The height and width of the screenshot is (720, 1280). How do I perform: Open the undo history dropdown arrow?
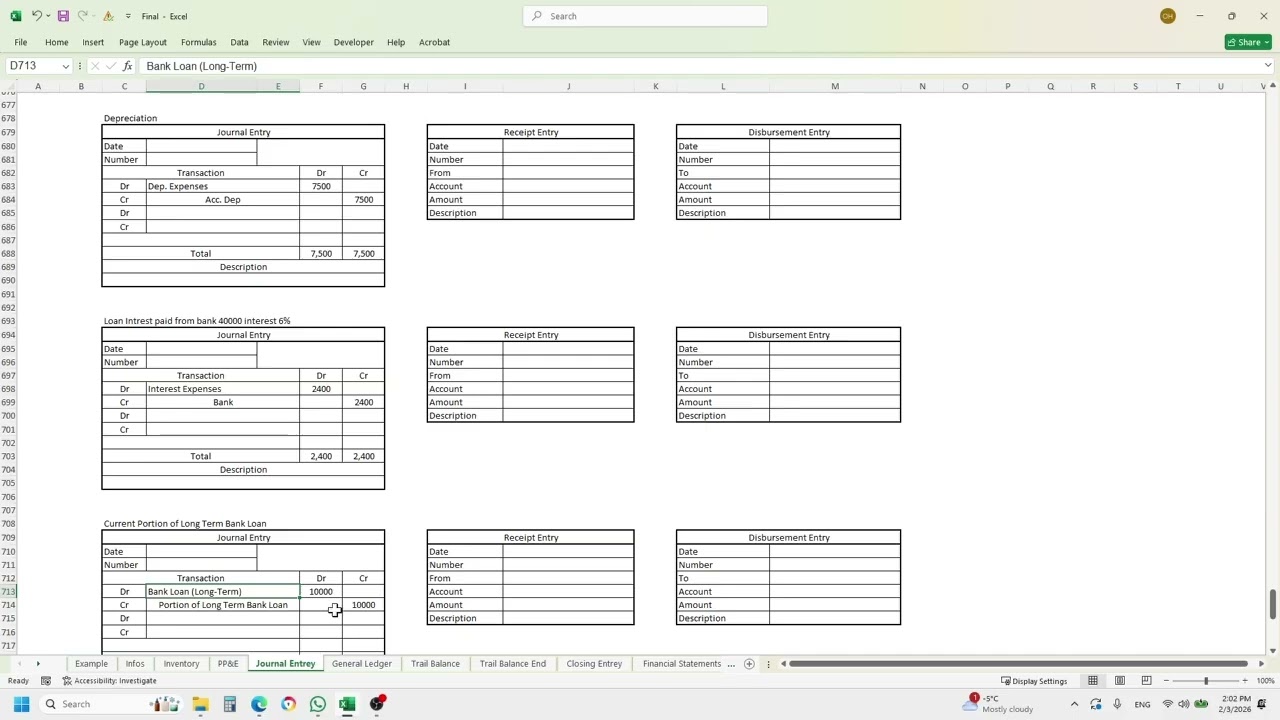click(49, 16)
